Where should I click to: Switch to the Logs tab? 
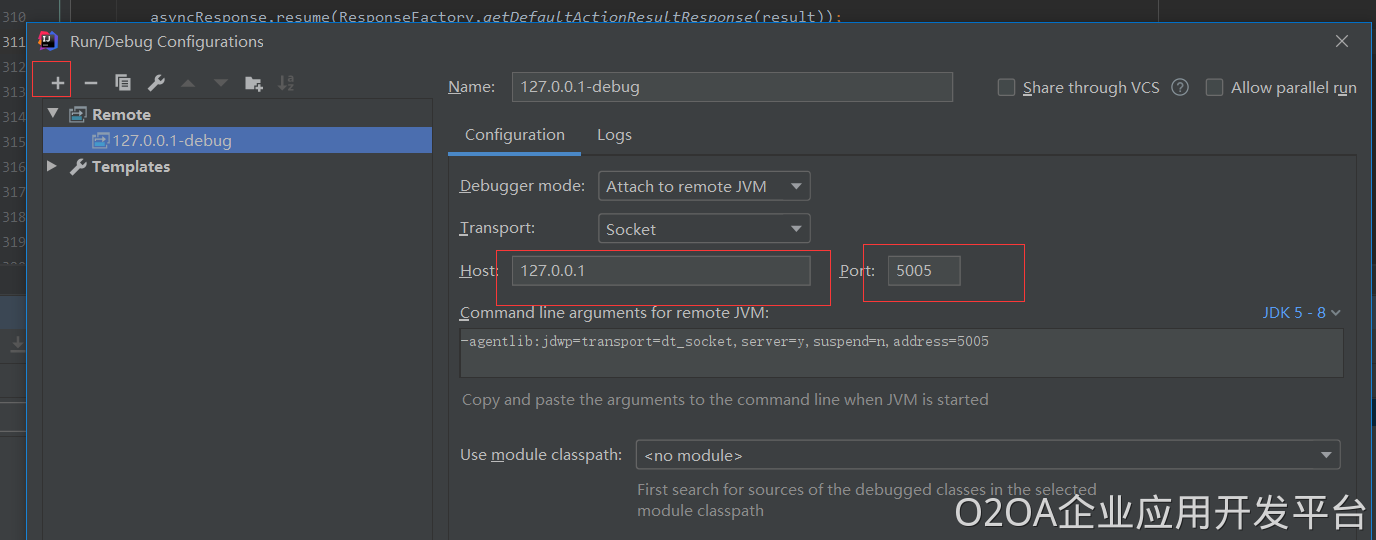point(614,135)
